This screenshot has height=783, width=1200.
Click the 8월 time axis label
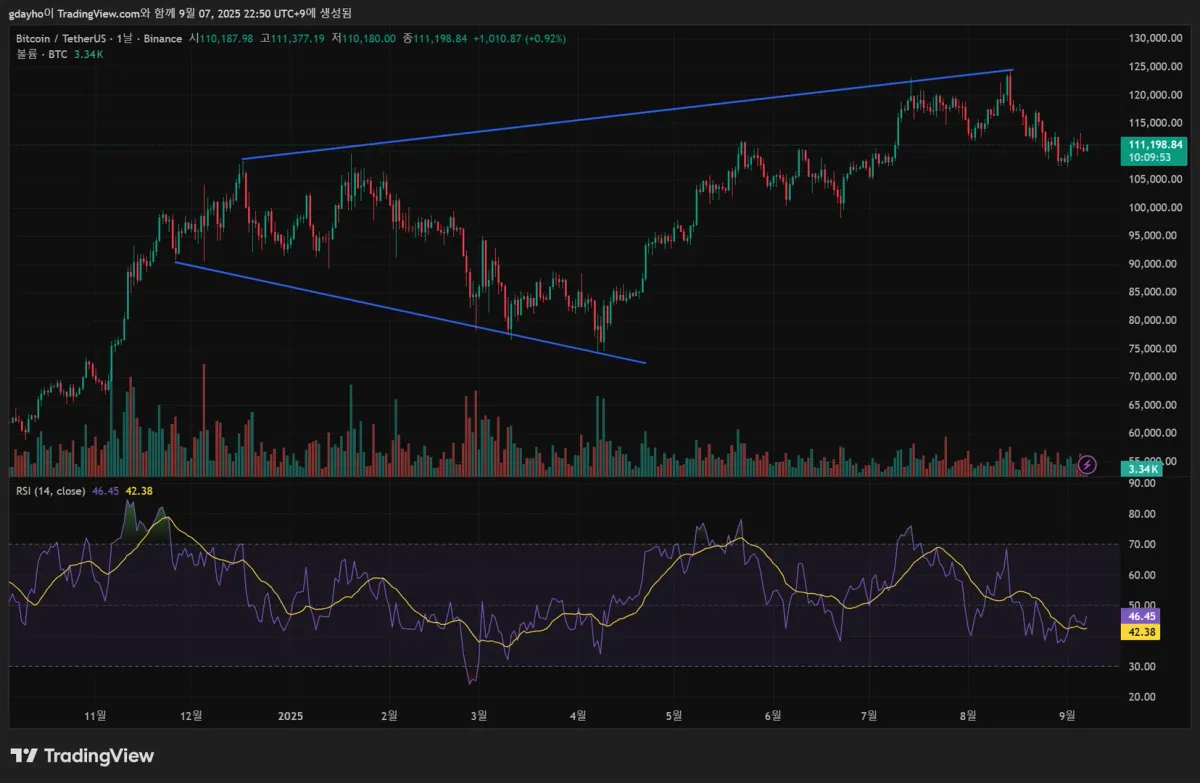coord(967,716)
